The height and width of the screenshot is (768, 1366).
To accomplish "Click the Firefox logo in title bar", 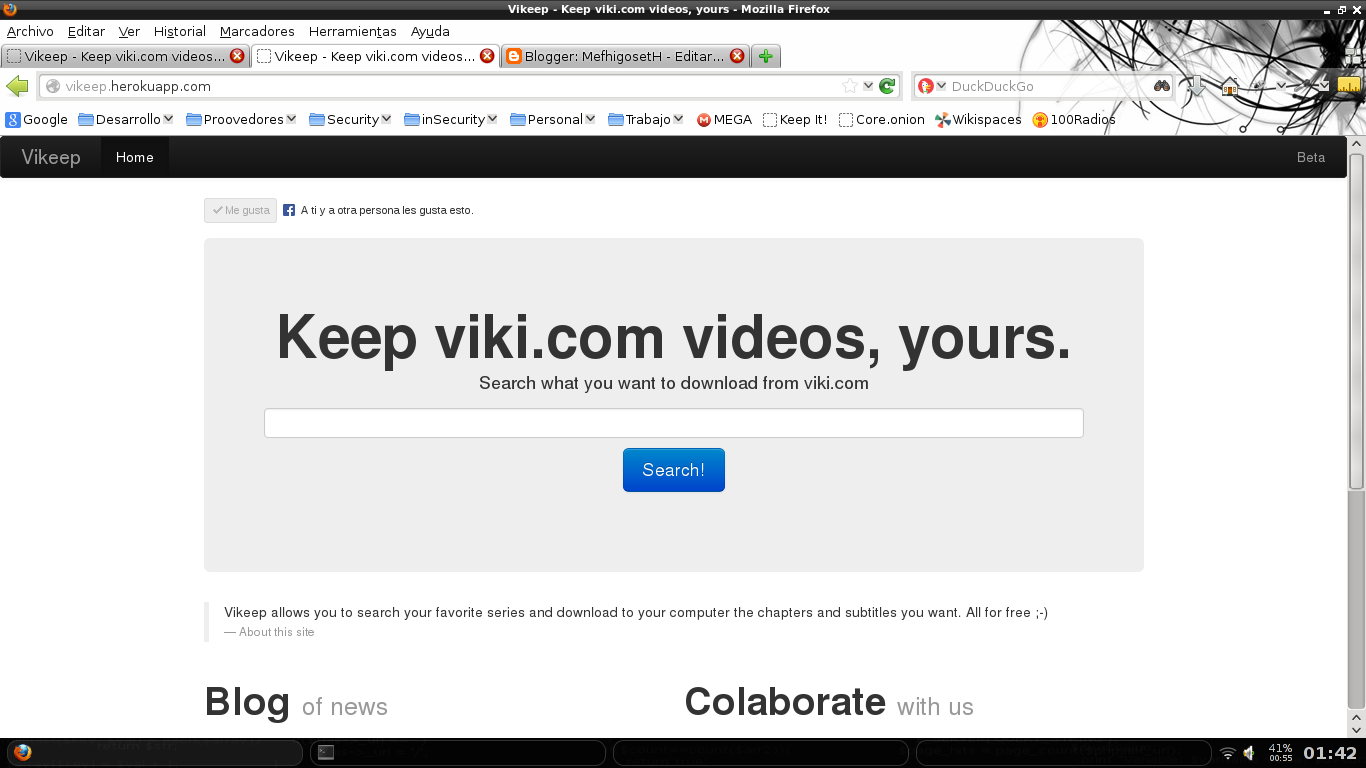I will (x=9, y=9).
